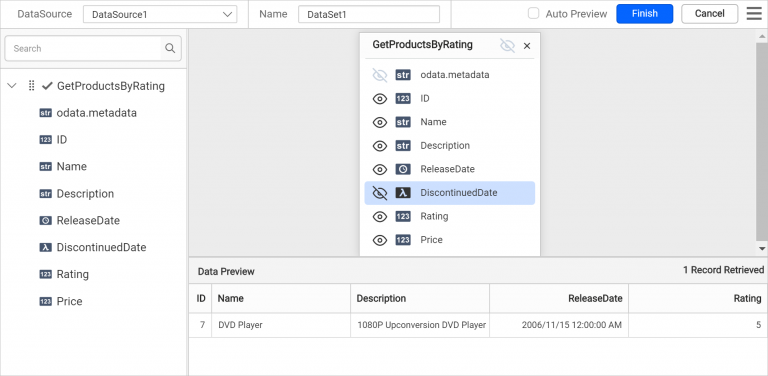The image size is (768, 376).
Task: Click the ID column header in preview
Action: click(201, 298)
